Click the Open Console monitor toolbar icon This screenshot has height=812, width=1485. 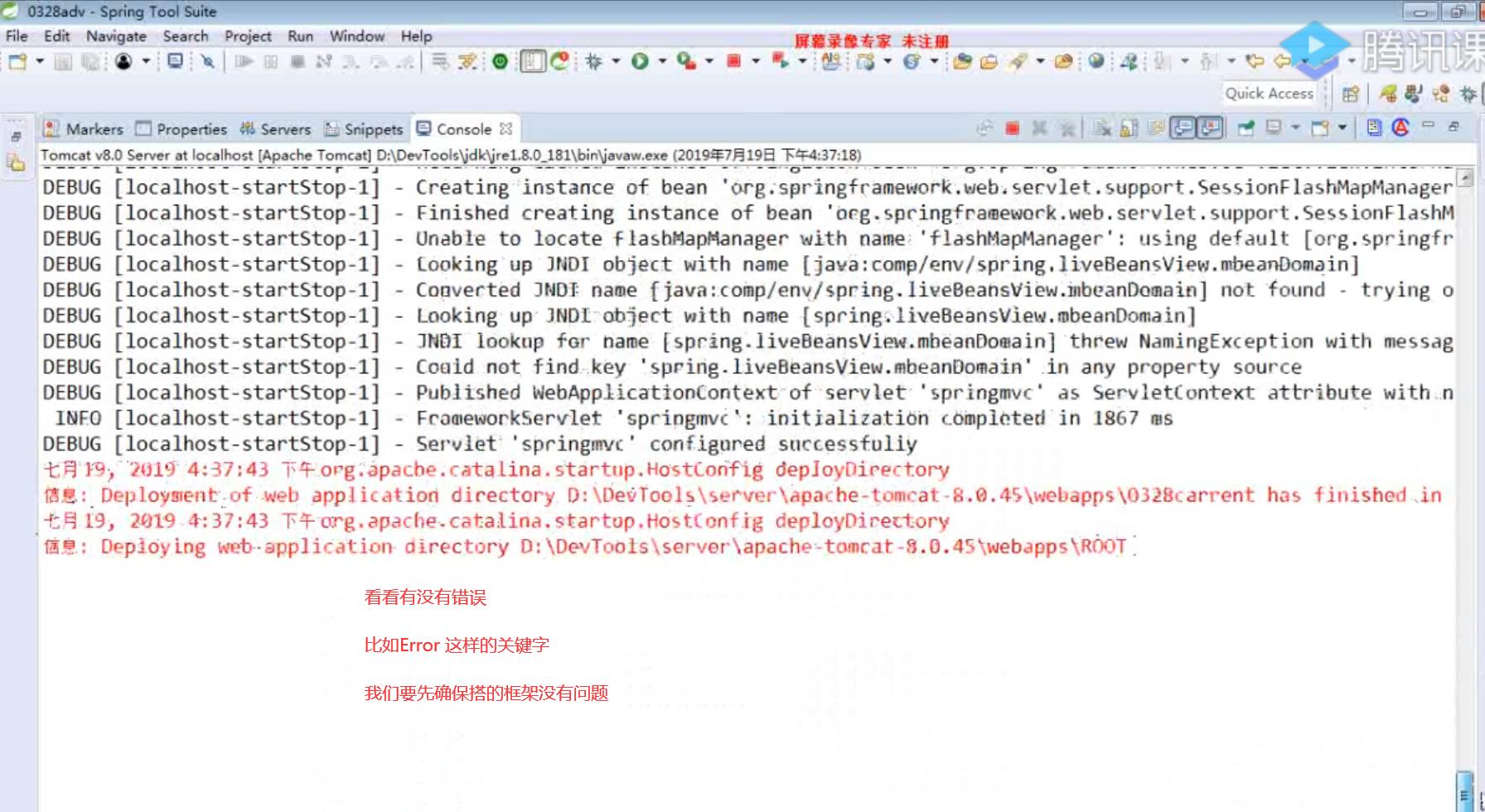(175, 61)
